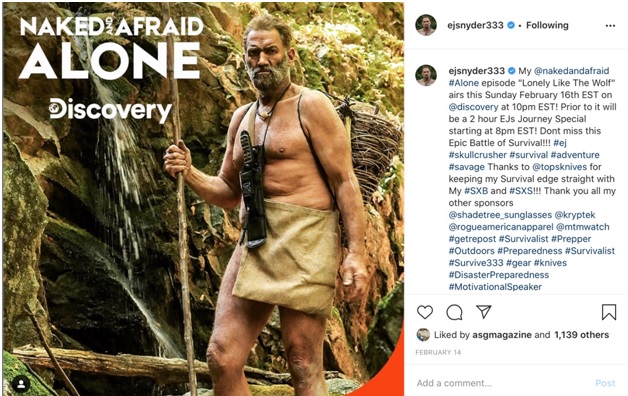This screenshot has width=628, height=396.
Task: View the list of 1,139 others who liked
Action: pos(582,335)
